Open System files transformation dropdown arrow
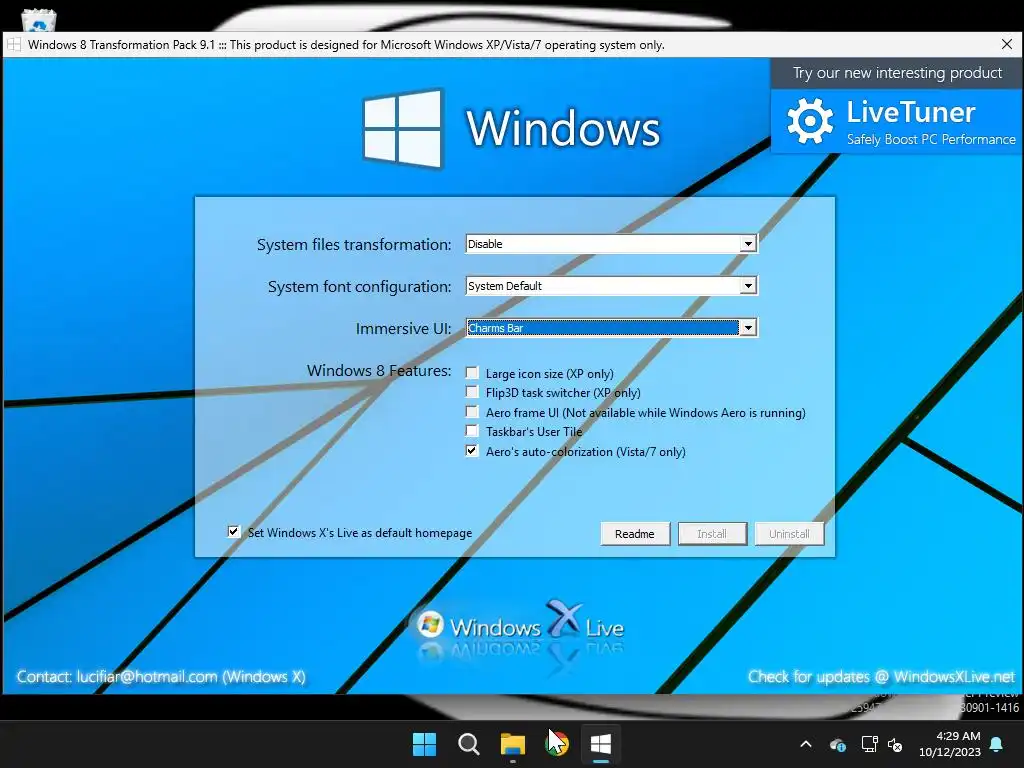This screenshot has height=768, width=1024. pyautogui.click(x=748, y=244)
